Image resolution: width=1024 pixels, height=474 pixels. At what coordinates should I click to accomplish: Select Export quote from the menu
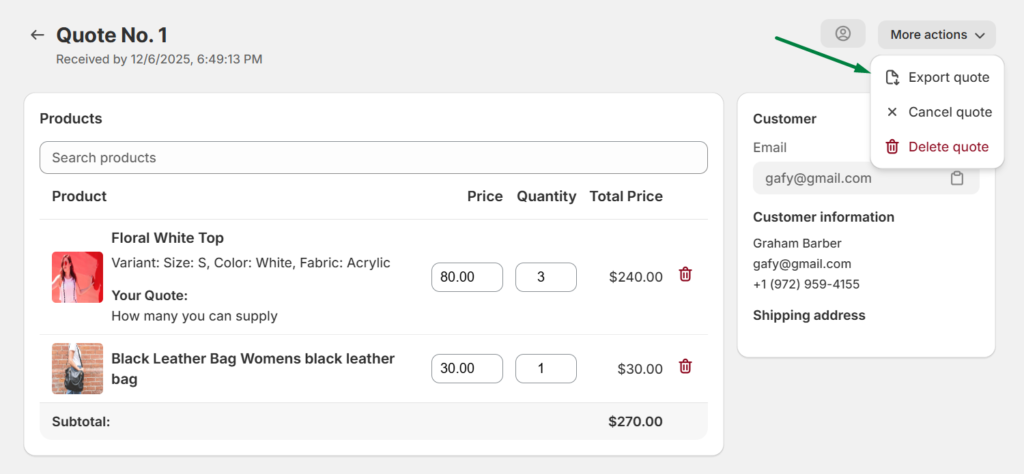[948, 78]
